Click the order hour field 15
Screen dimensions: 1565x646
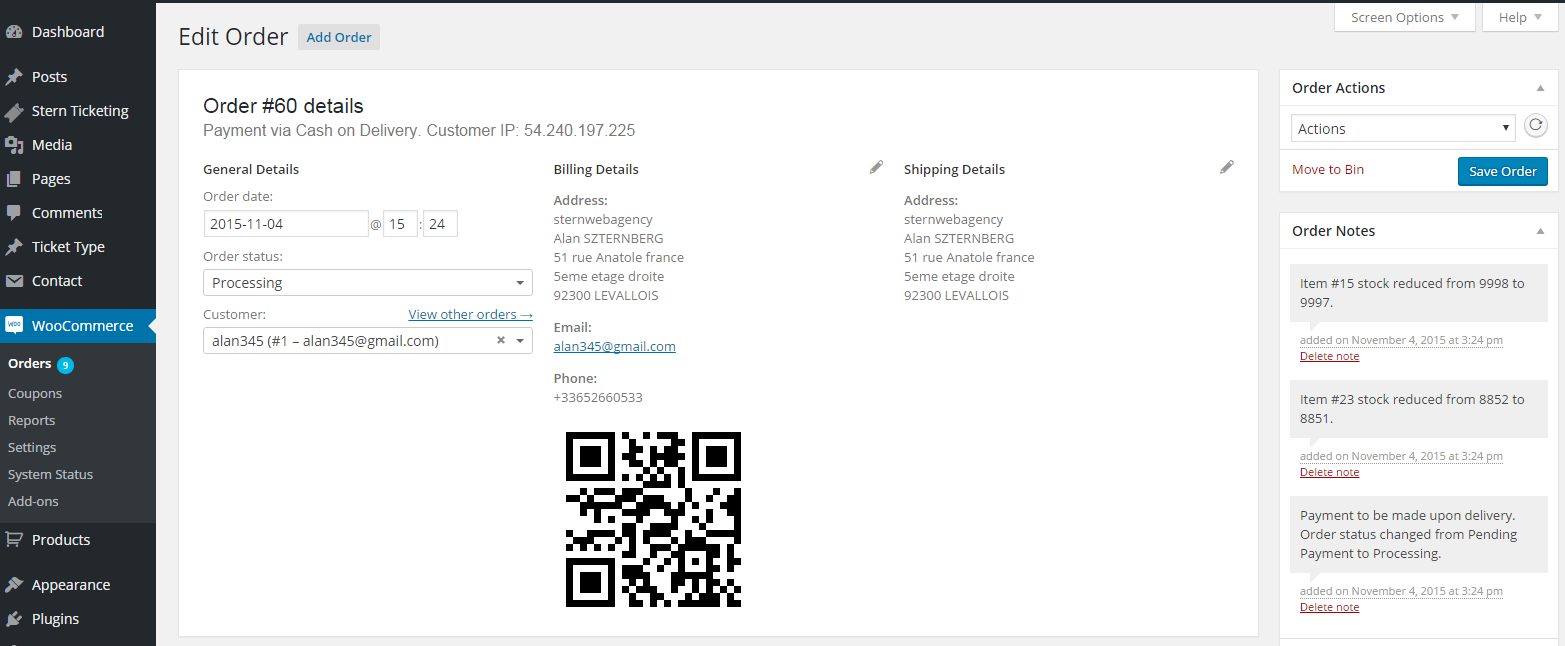click(x=400, y=224)
